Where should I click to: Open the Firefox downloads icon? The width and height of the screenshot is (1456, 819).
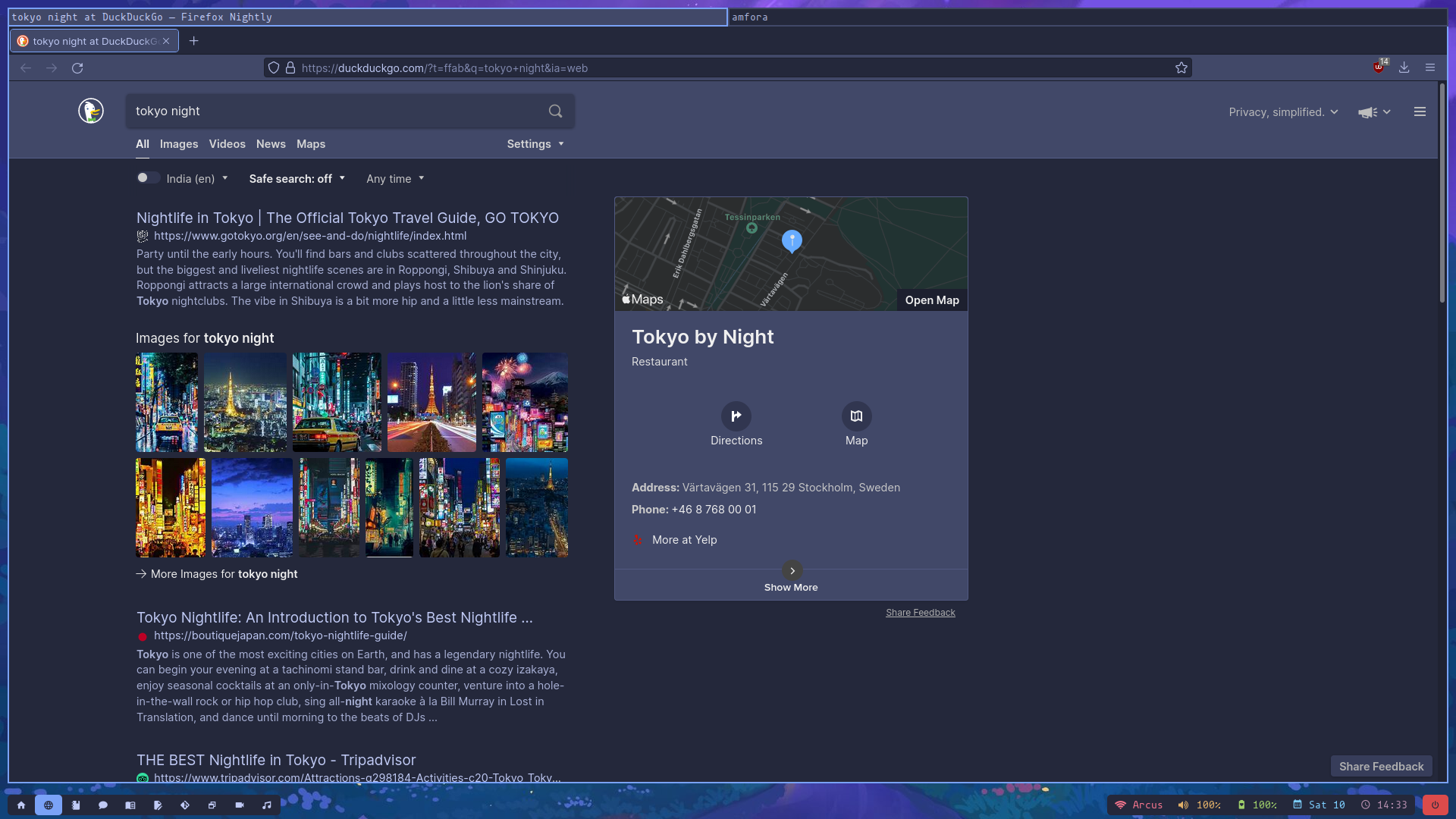[1404, 68]
